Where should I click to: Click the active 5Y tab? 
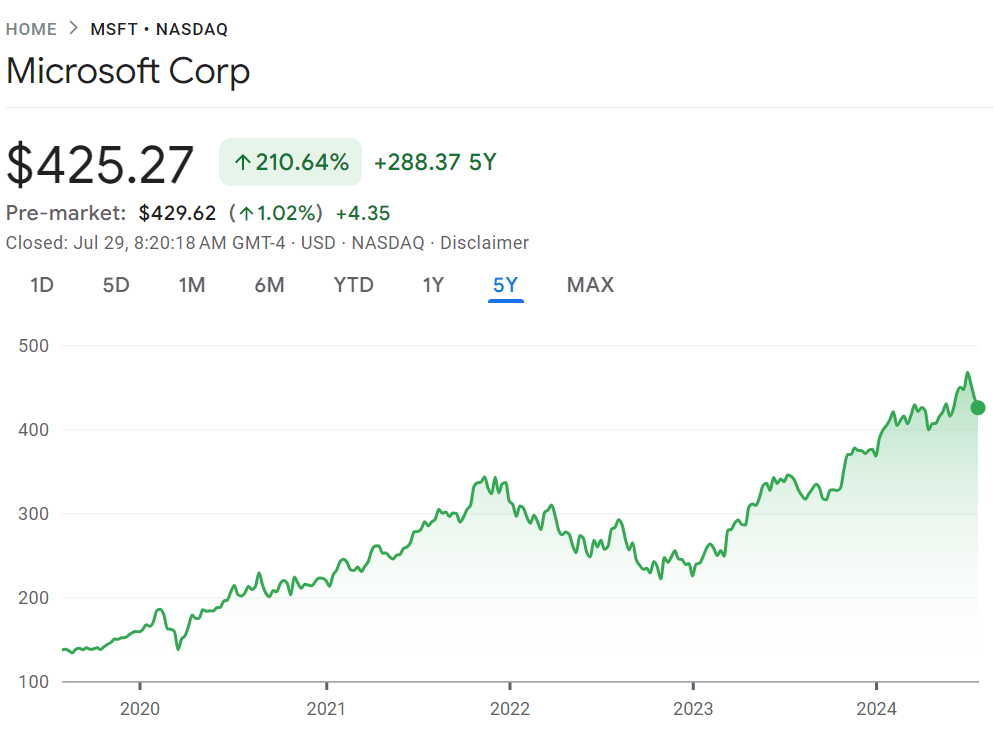(505, 285)
